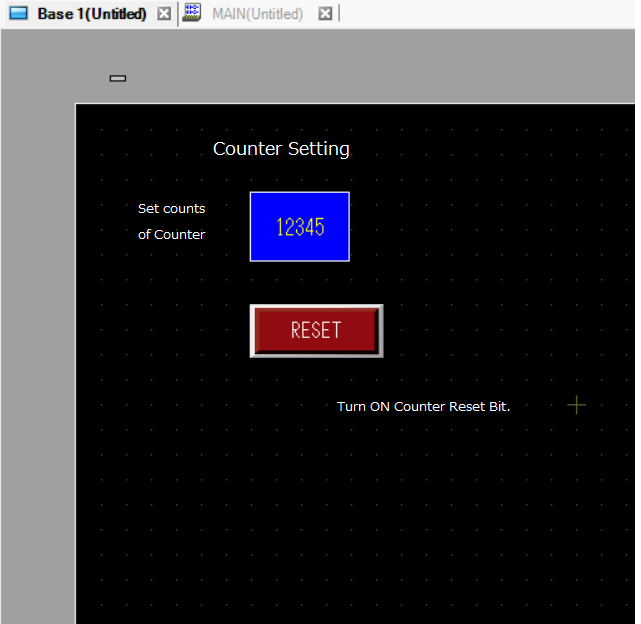
Task: Click the red RESET switch
Action: tap(316, 331)
